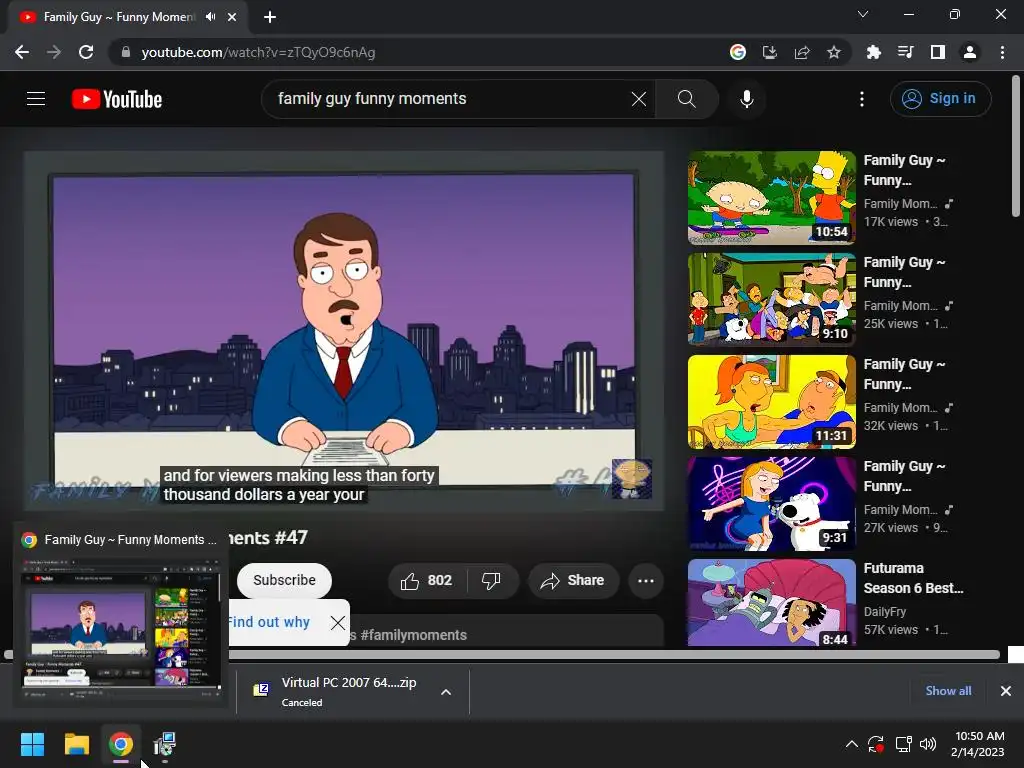1024x768 pixels.
Task: Search by voice with microphone icon
Action: click(x=746, y=99)
